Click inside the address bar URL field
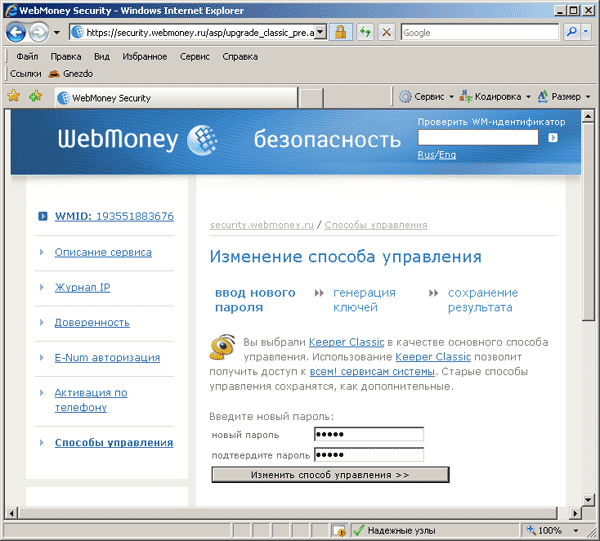Image resolution: width=600 pixels, height=541 pixels. (198, 33)
